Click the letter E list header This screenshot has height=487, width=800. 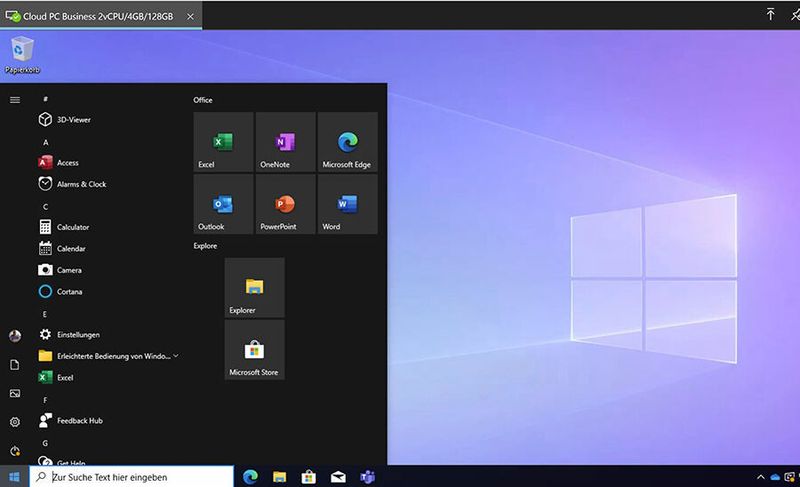(45, 314)
